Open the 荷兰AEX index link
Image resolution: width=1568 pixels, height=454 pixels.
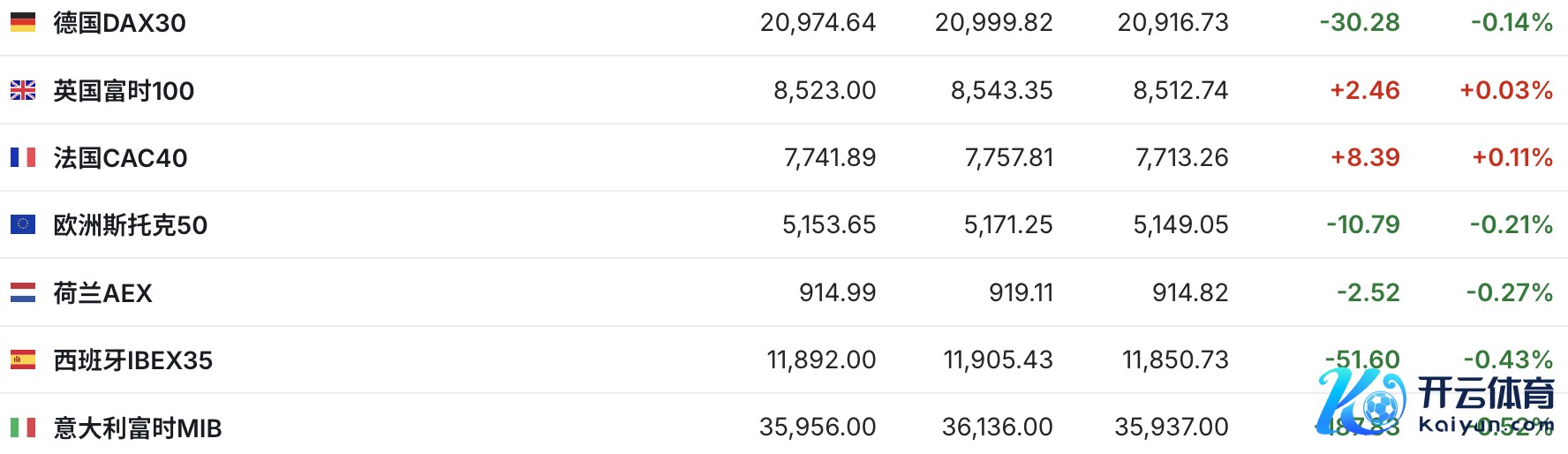click(102, 292)
